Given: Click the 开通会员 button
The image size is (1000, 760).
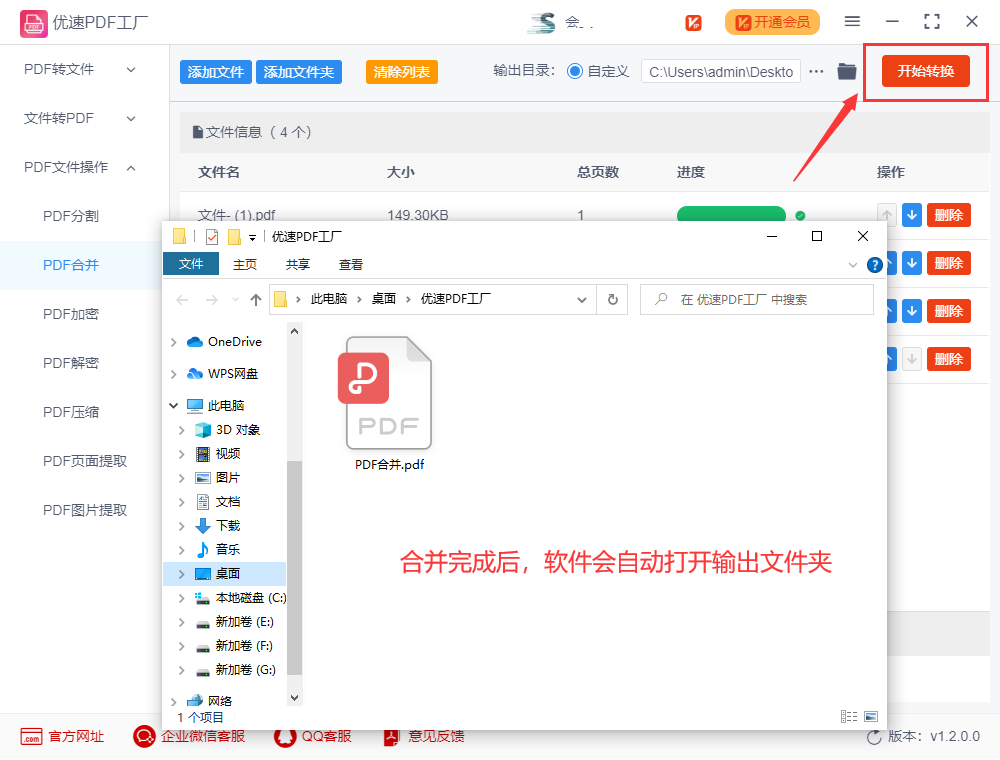Looking at the screenshot, I should coord(772,22).
